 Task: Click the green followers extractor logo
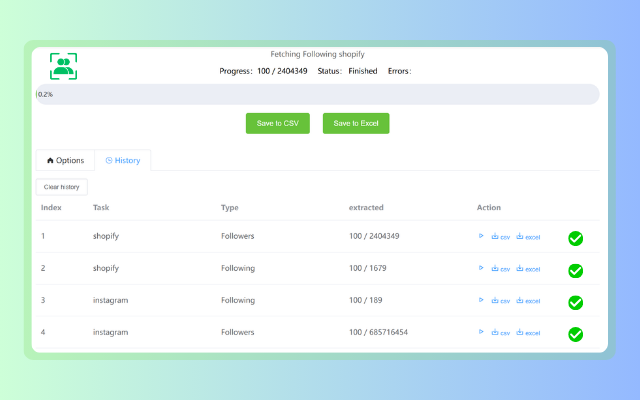[x=63, y=66]
